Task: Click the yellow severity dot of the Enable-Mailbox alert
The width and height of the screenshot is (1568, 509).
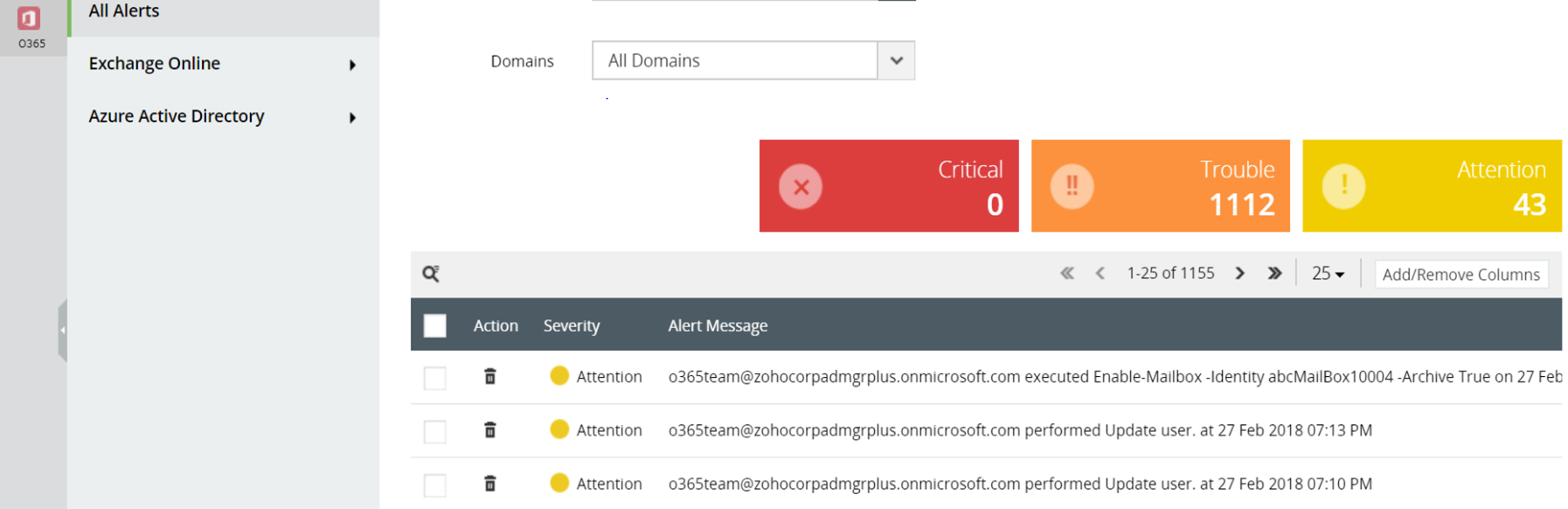Action: pos(559,376)
